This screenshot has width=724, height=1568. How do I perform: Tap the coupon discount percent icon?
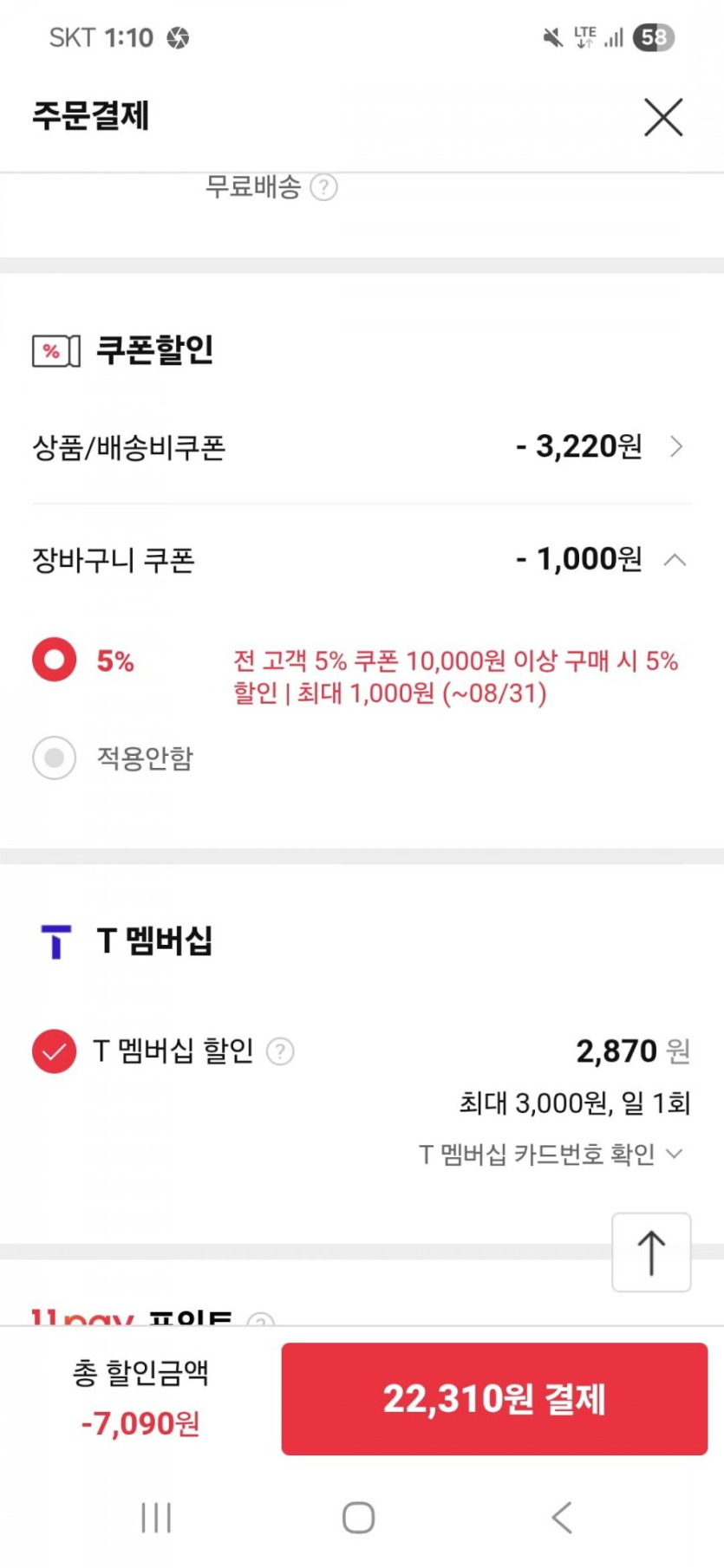pos(55,351)
